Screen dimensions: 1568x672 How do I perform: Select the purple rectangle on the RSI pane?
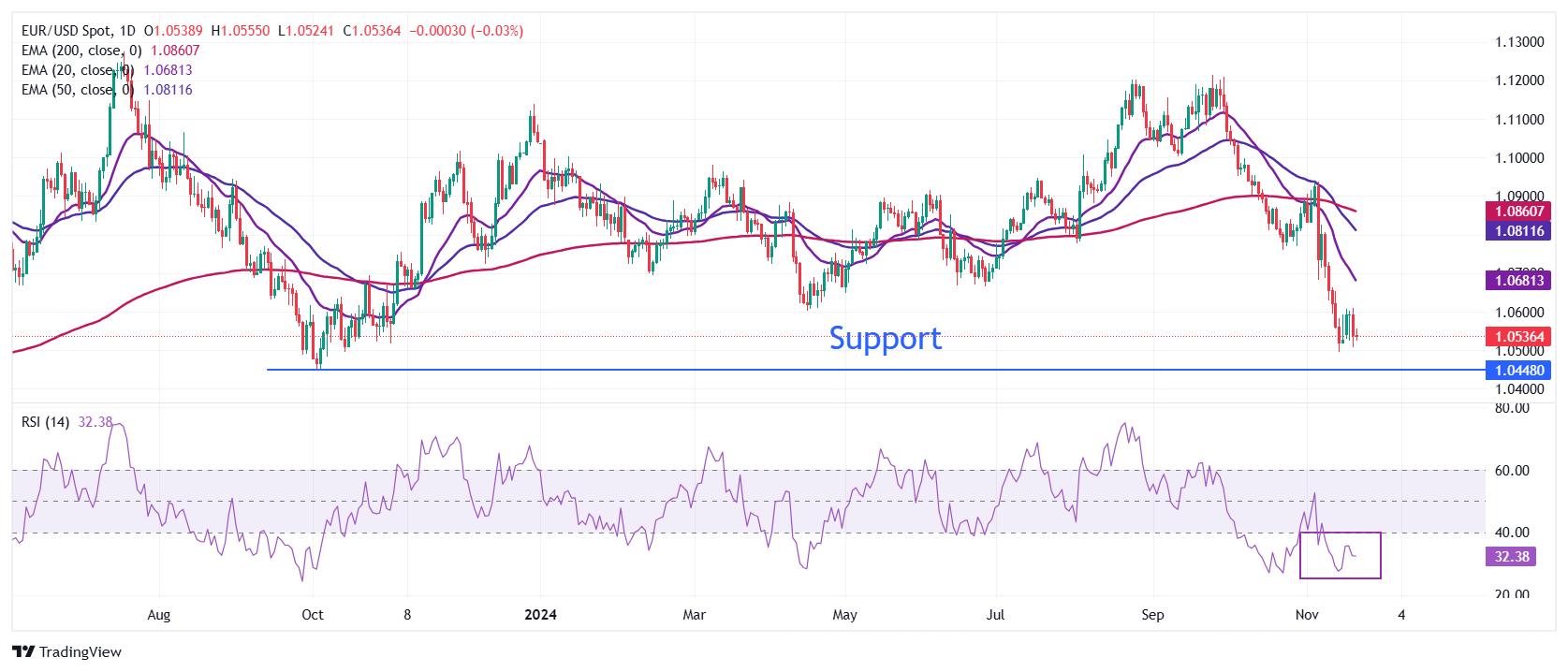click(x=1341, y=555)
